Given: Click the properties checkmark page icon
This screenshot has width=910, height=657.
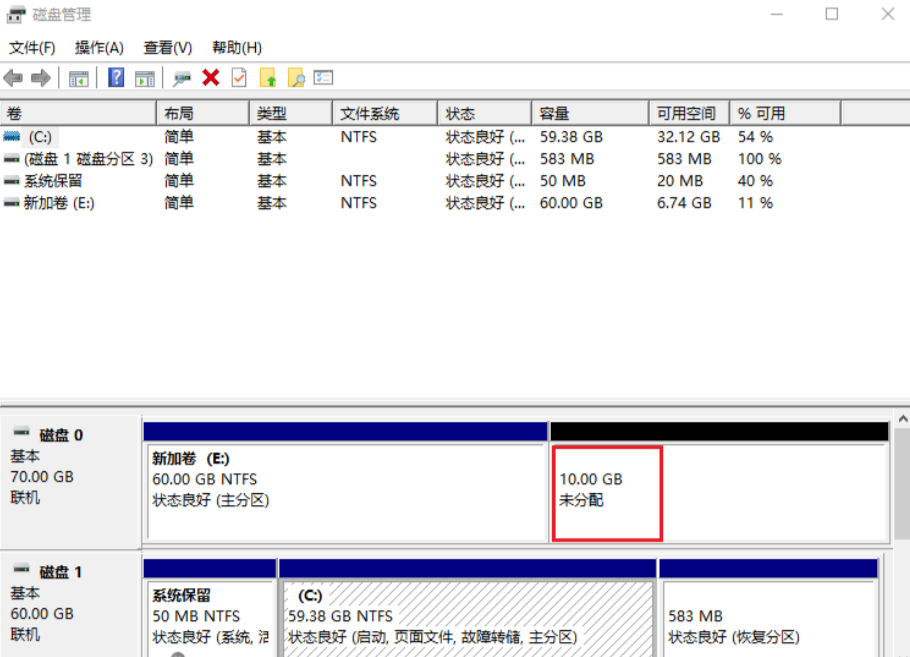Looking at the screenshot, I should (x=239, y=78).
